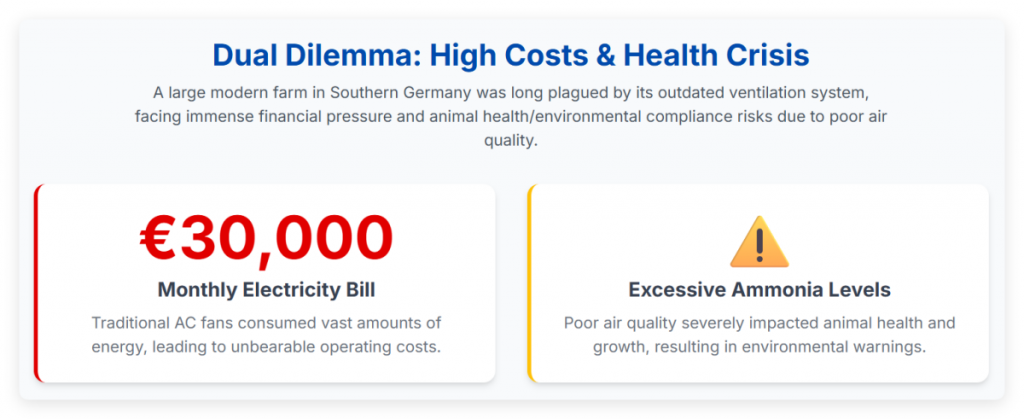Image resolution: width=1024 pixels, height=419 pixels.
Task: Select the Dual Dilemma headline
Action: [511, 55]
